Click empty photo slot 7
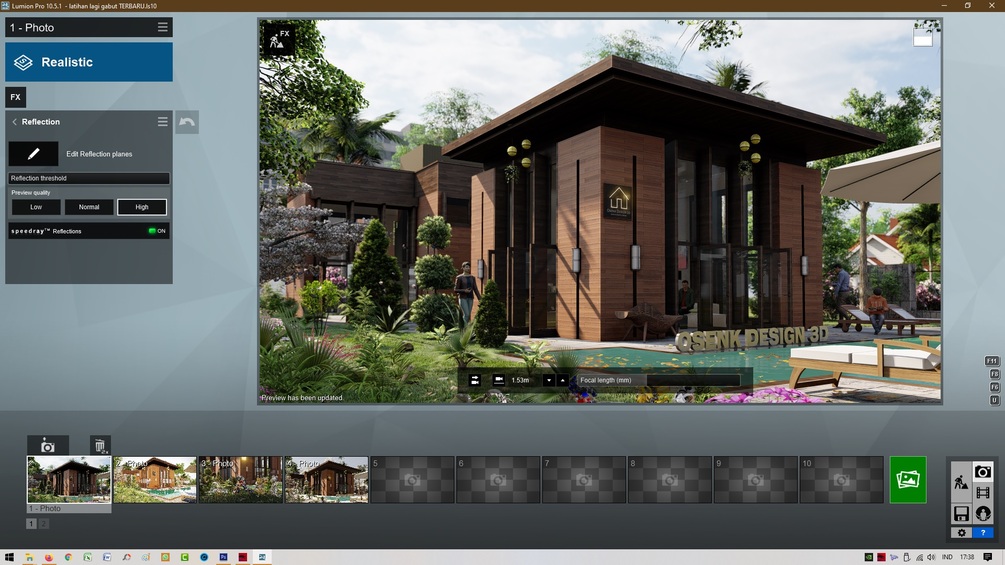 click(584, 479)
